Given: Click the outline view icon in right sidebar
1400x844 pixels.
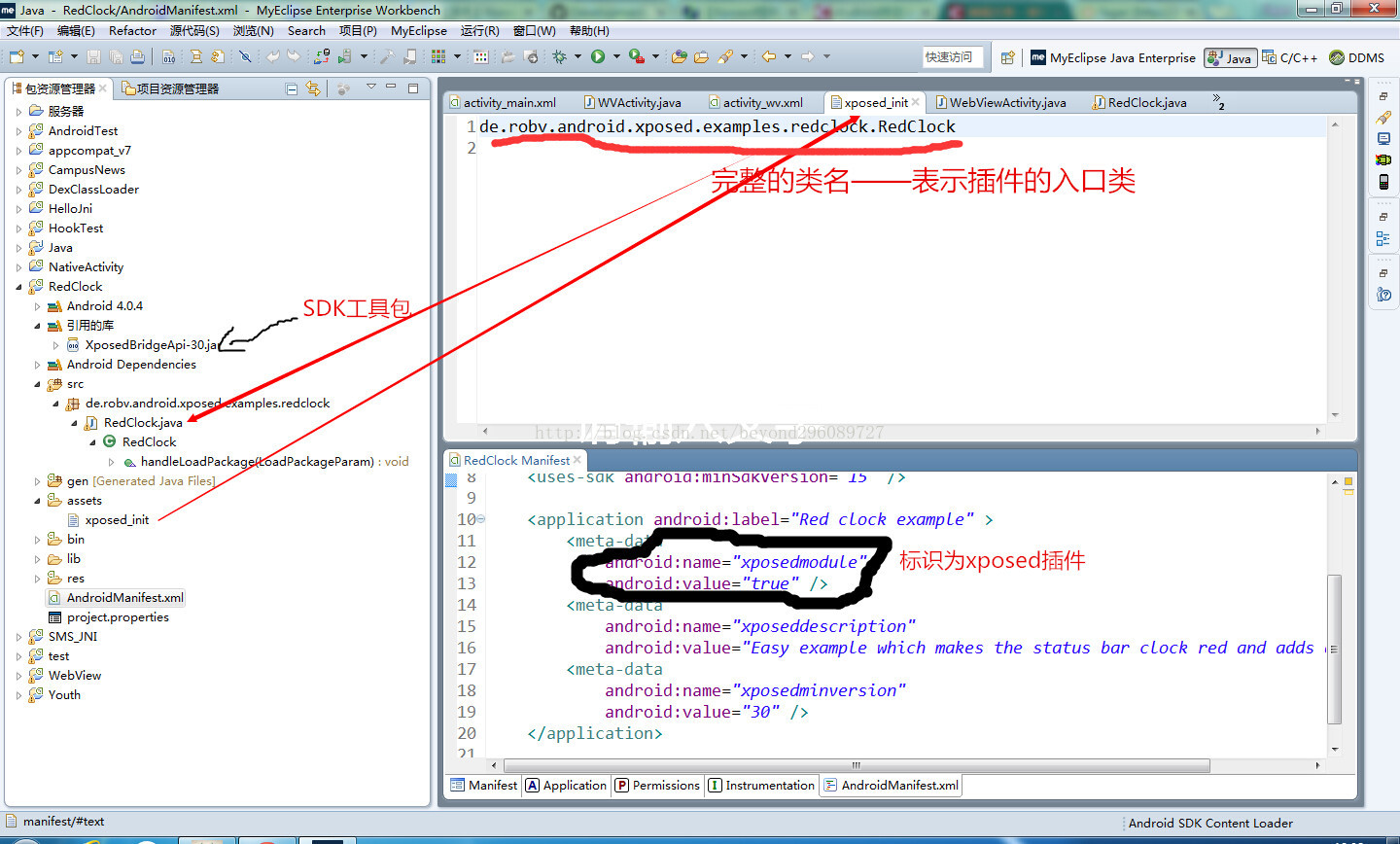Looking at the screenshot, I should coord(1383,238).
